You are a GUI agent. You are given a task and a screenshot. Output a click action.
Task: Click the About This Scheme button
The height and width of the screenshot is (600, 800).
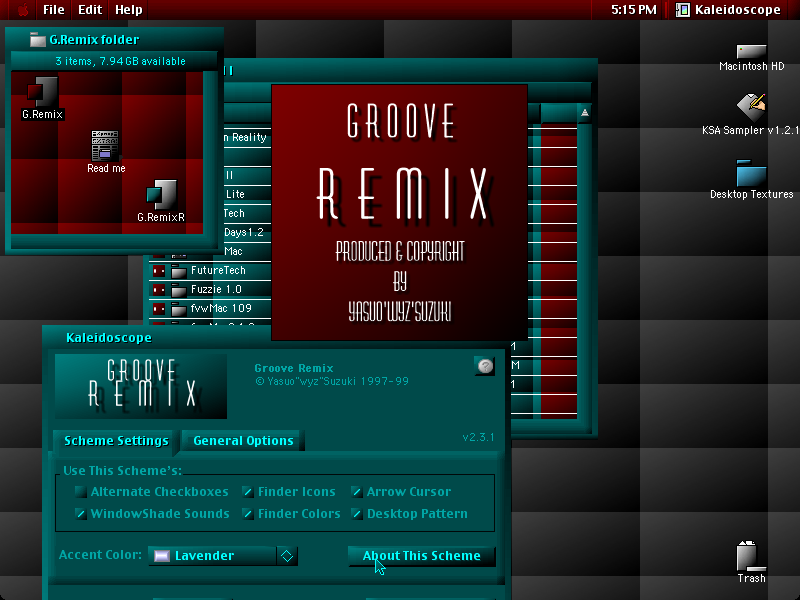pos(421,556)
